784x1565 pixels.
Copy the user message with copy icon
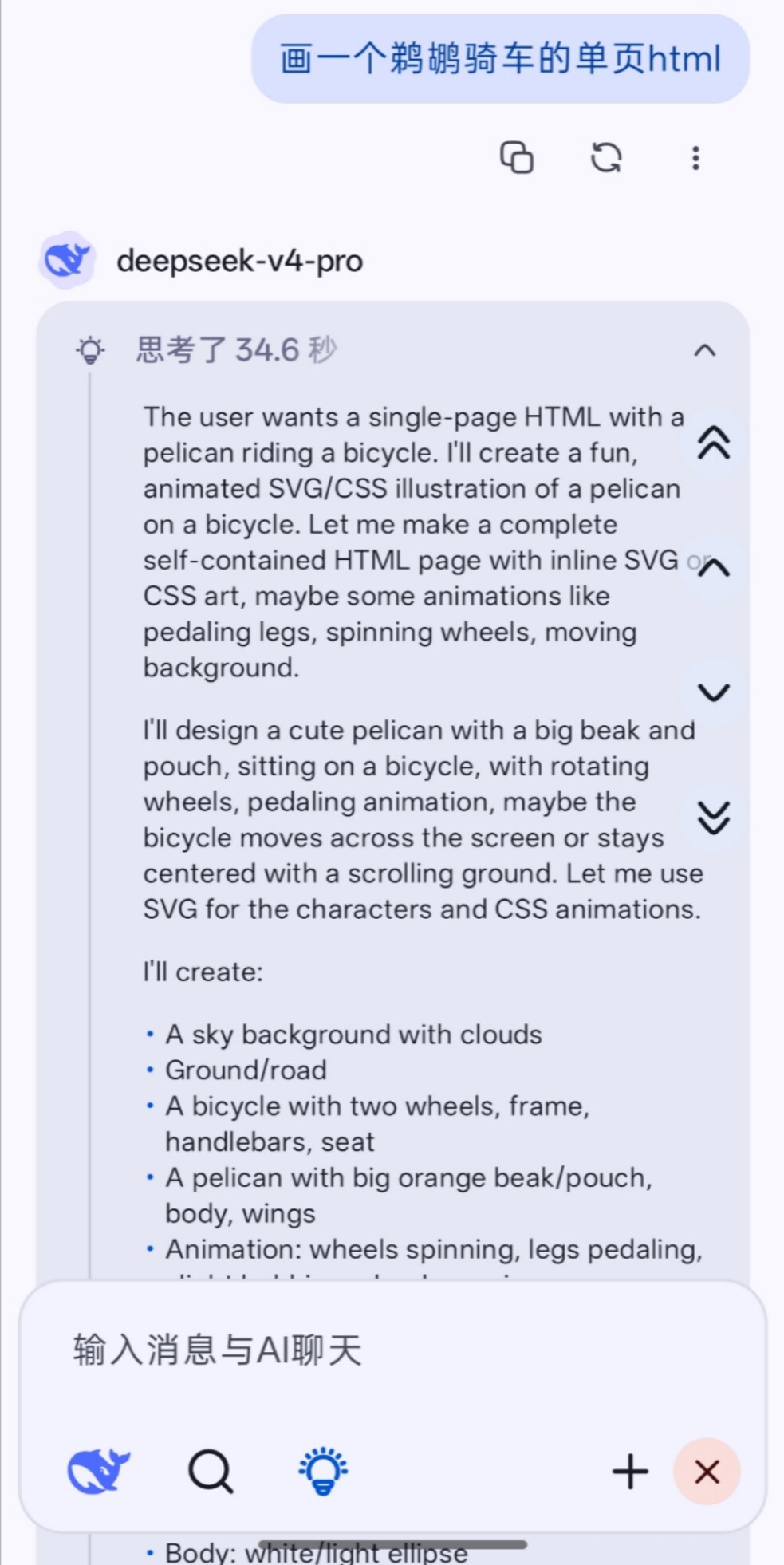click(517, 157)
